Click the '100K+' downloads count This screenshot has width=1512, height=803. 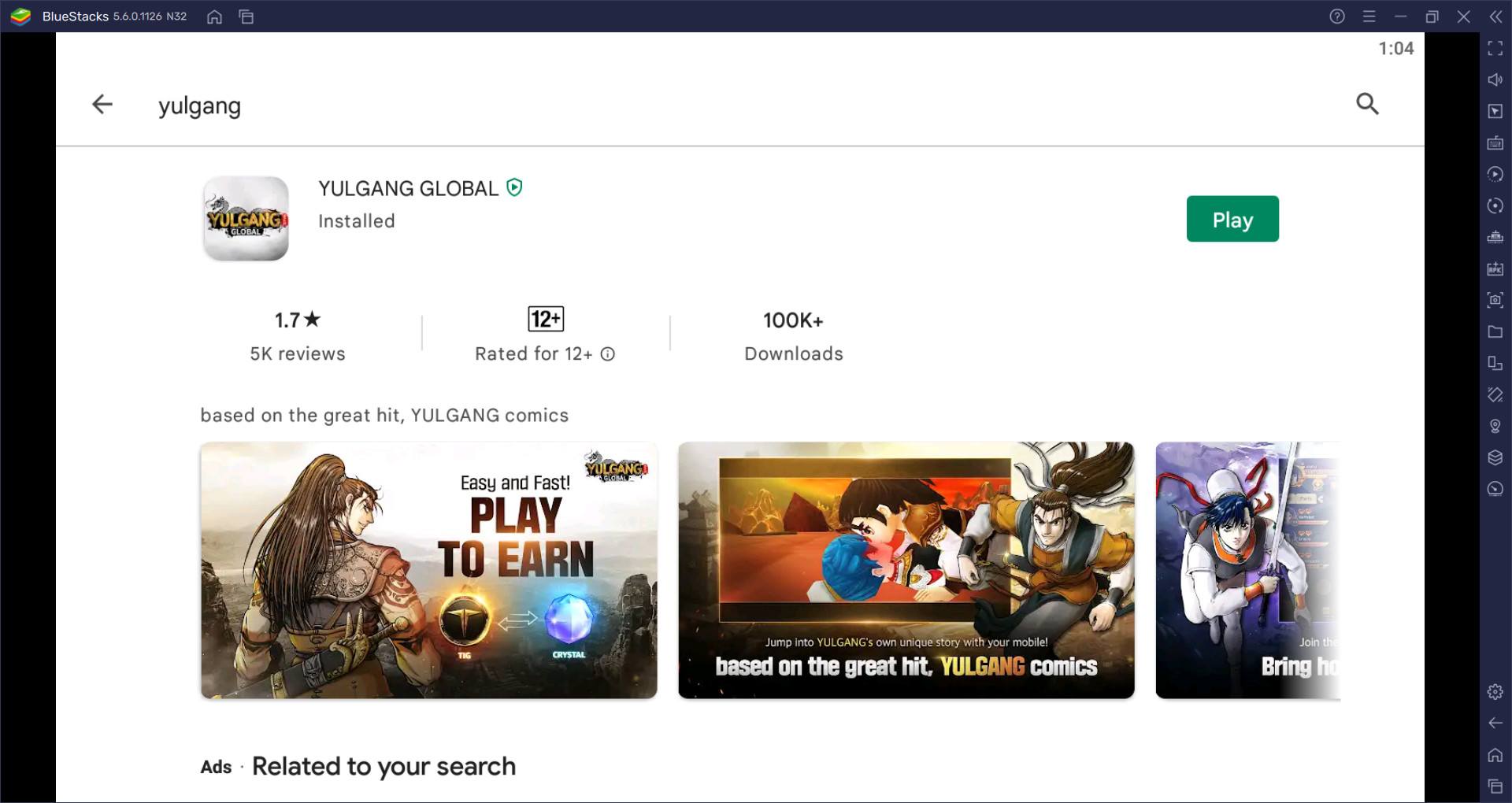click(x=793, y=320)
